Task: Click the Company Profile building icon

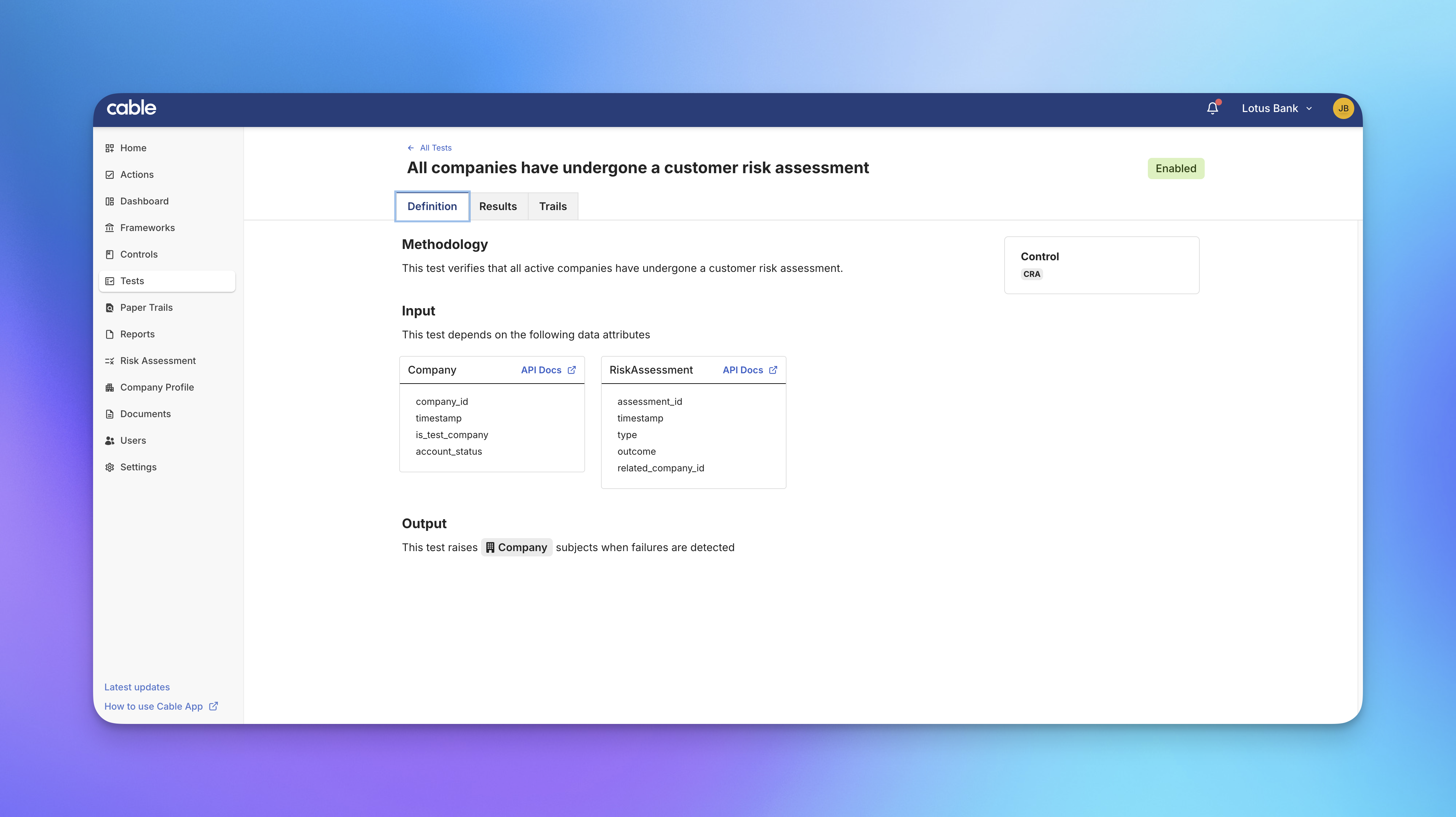Action: (x=110, y=387)
